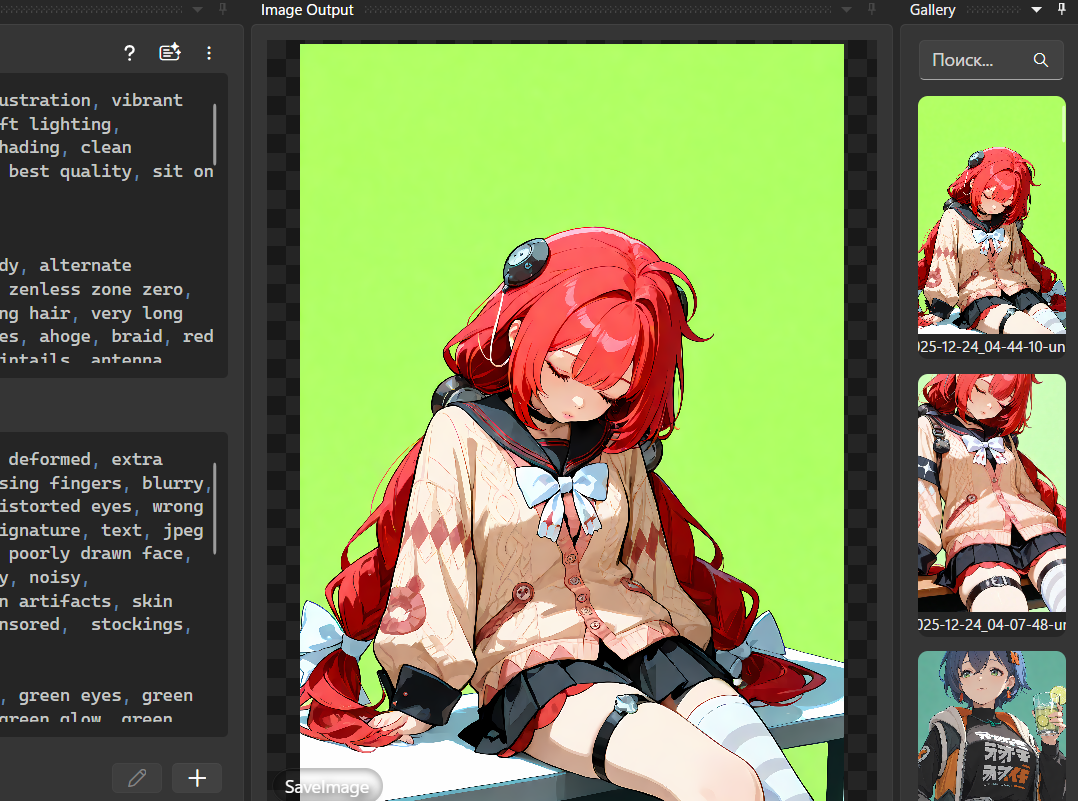
Task: Click the plus add button
Action: coord(197,778)
